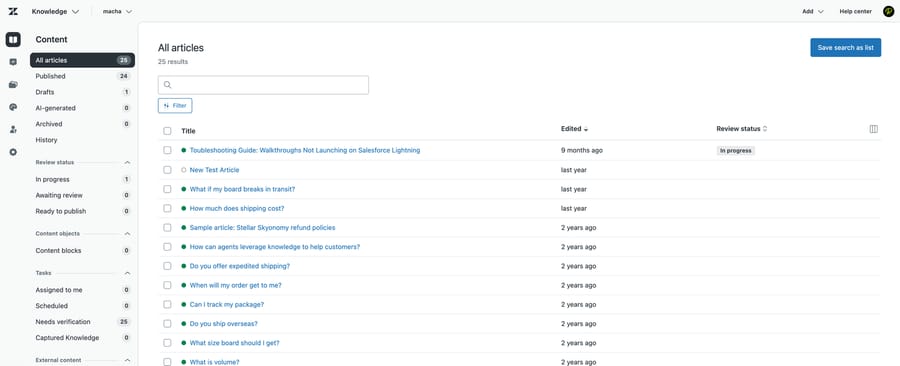Open Ready to publish list
900x366 pixels.
coord(83,212)
